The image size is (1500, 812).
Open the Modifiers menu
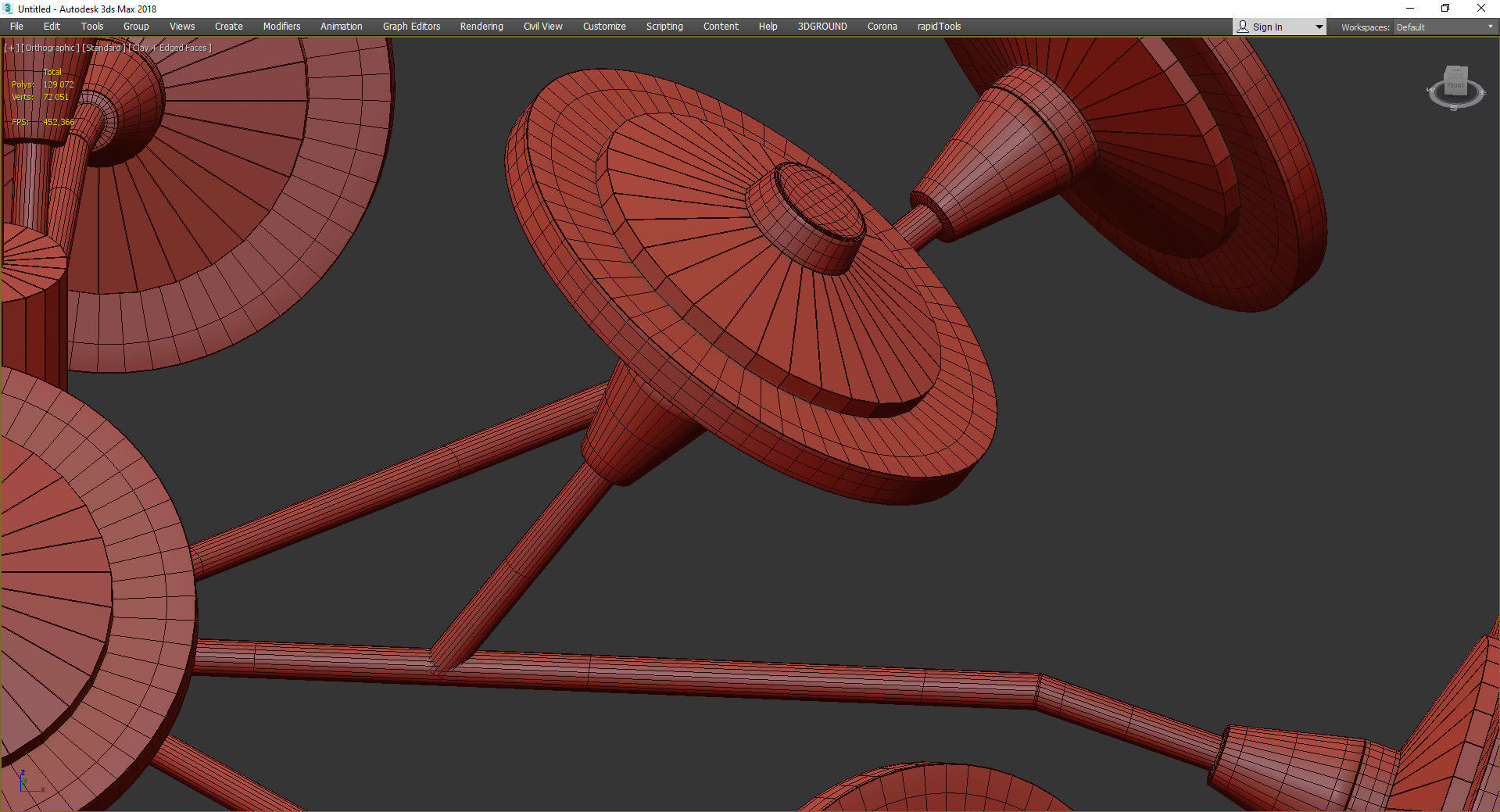point(281,27)
